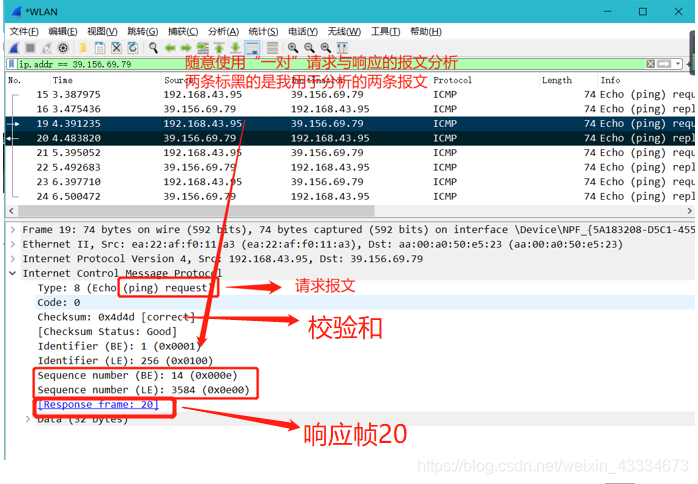Open capture options gear icon
698x484 pixels.
63,48
